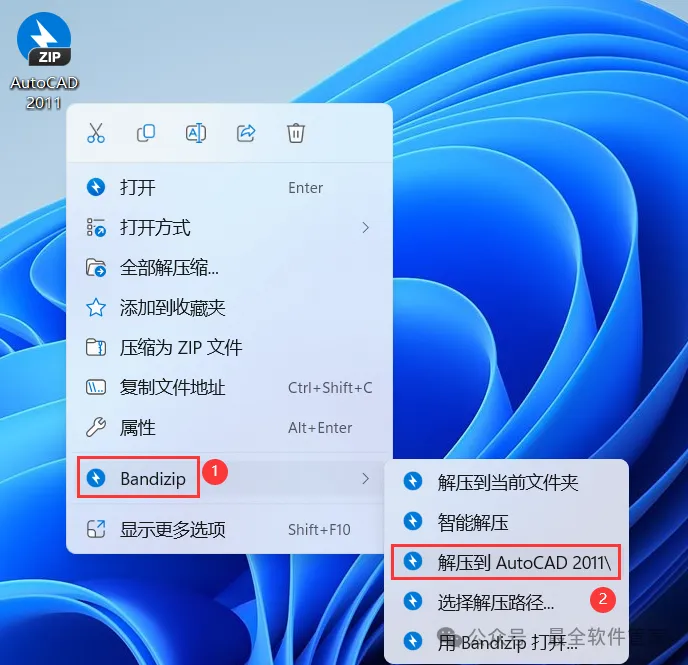Viewport: 688px width, 665px height.
Task: Select 显示更多选项 menu entry
Action: [229, 529]
